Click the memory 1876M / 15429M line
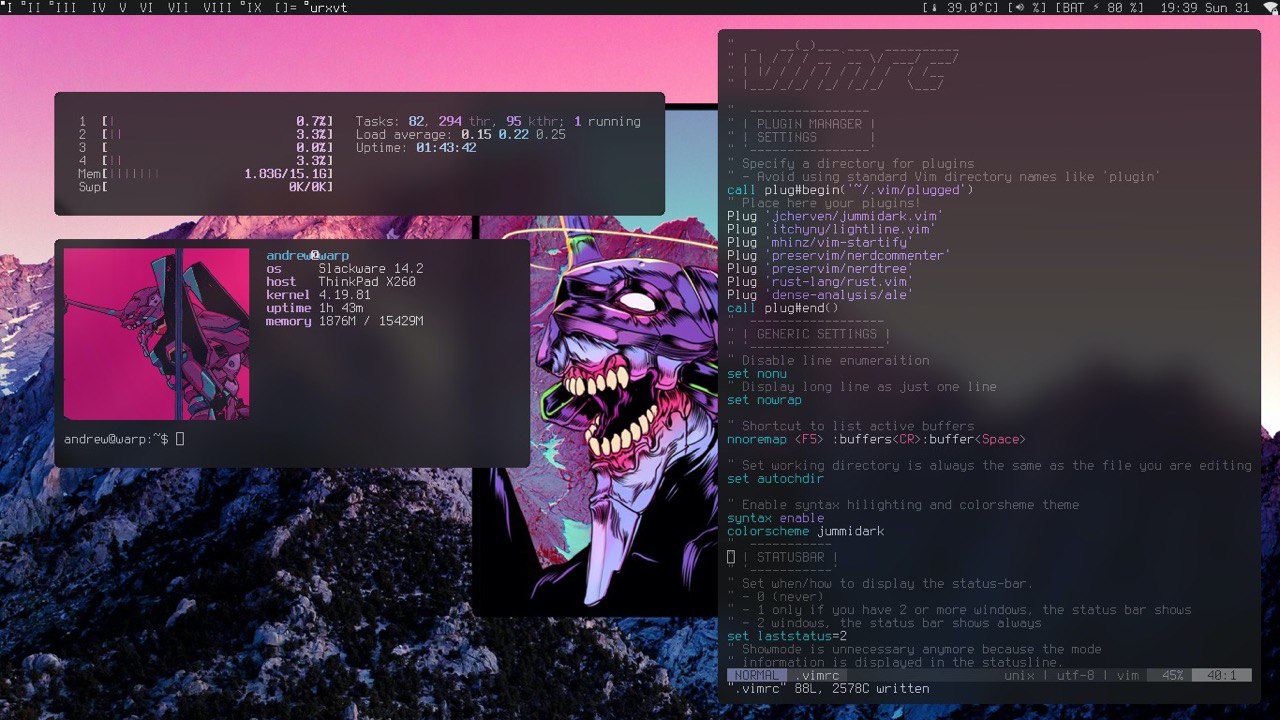 tap(345, 321)
